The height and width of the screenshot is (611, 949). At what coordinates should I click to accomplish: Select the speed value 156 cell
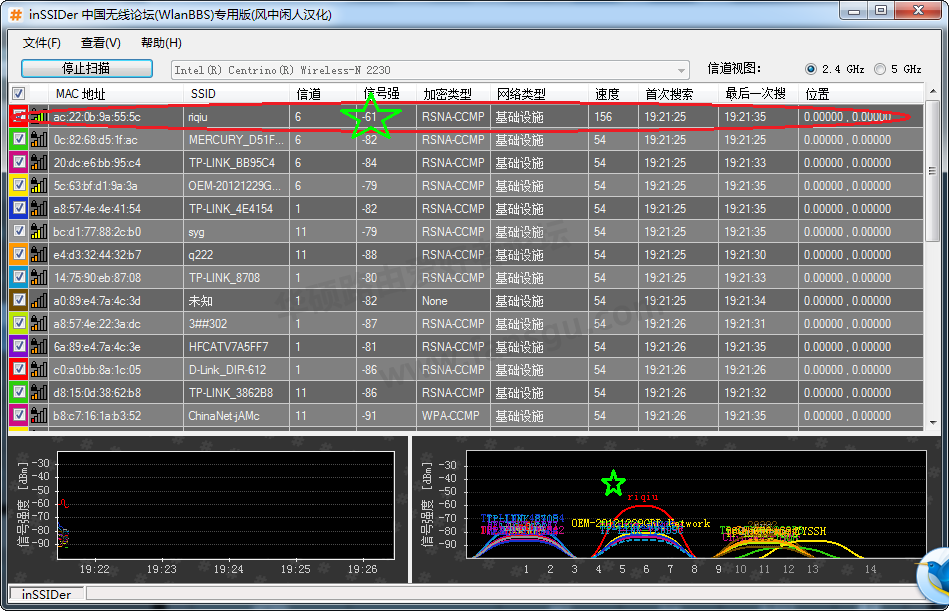point(613,117)
